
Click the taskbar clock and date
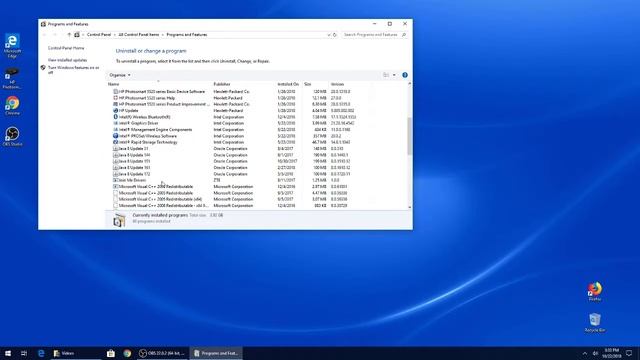611,353
